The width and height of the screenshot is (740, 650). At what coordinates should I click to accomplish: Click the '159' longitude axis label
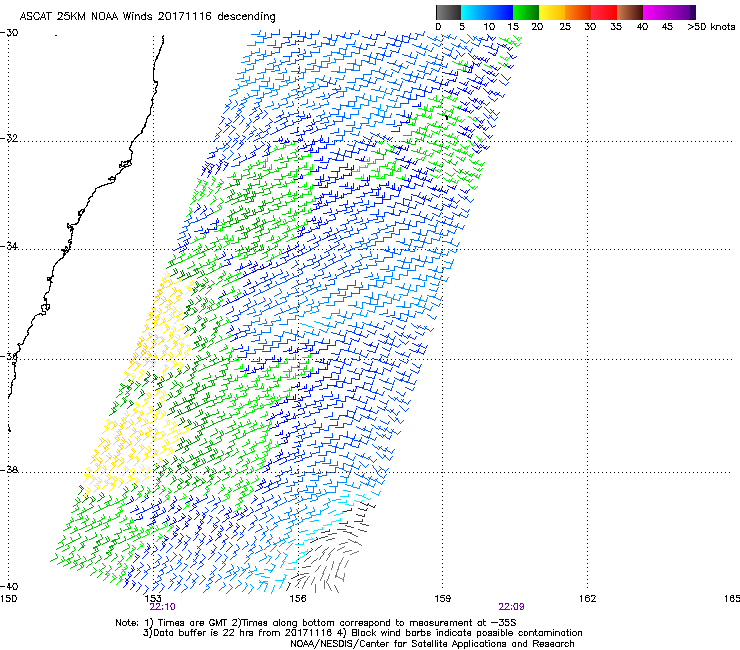coord(443,599)
